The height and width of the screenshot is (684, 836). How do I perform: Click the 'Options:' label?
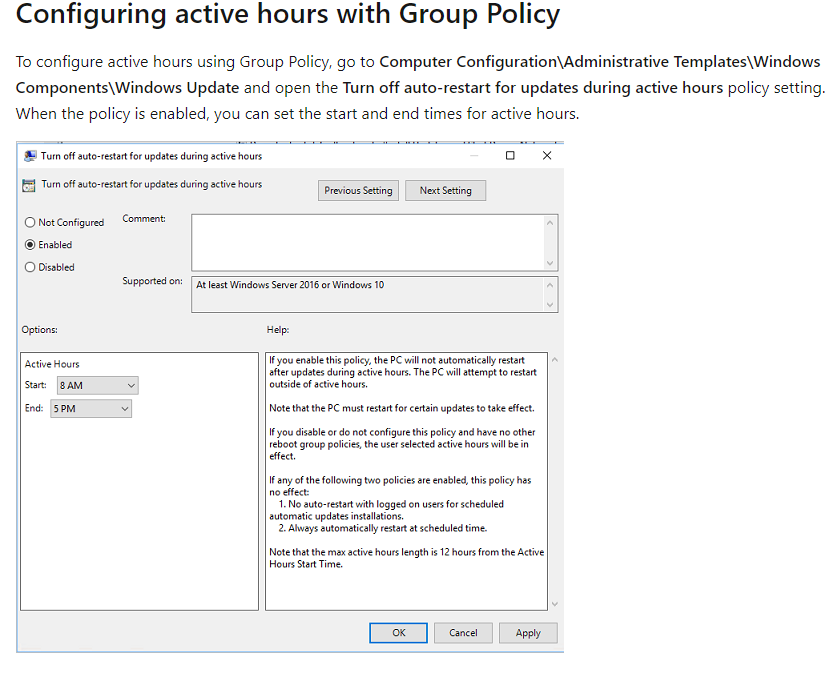39,329
